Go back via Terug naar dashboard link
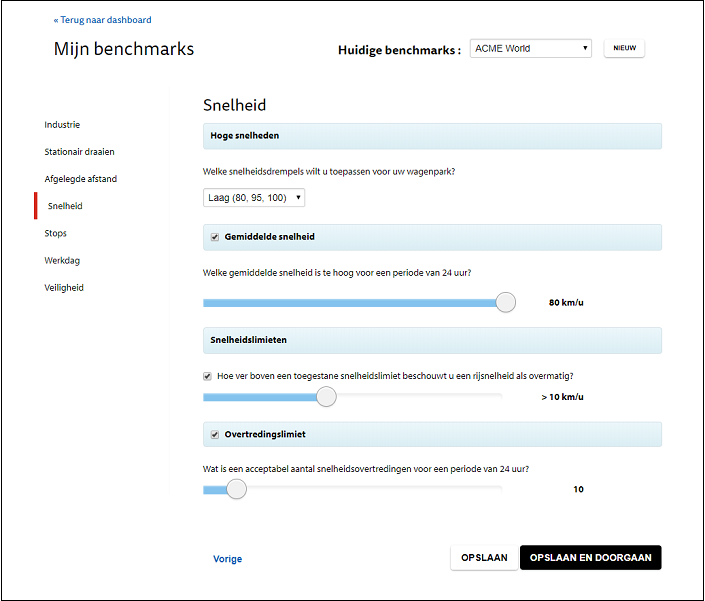This screenshot has width=705, height=601. [103, 20]
